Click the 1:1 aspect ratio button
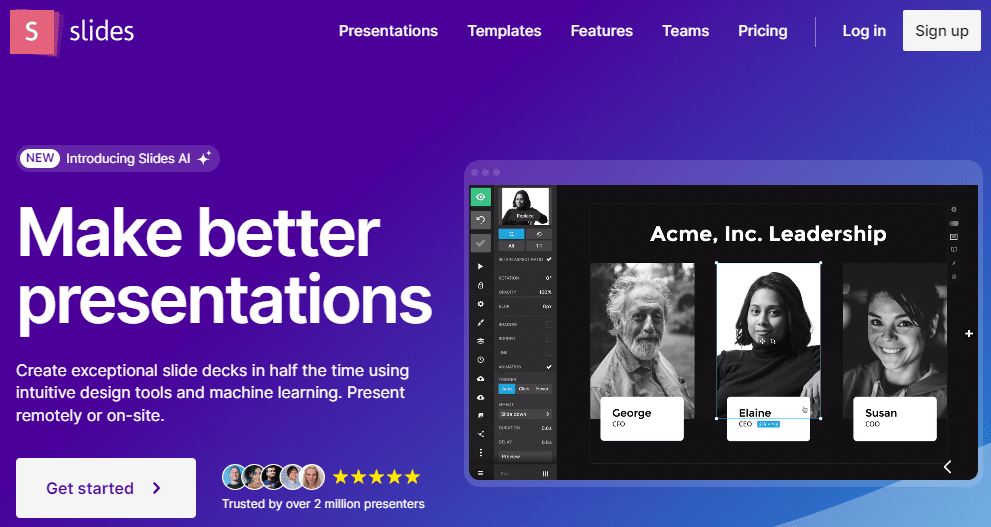Screen dimensions: 991x527 click(539, 246)
